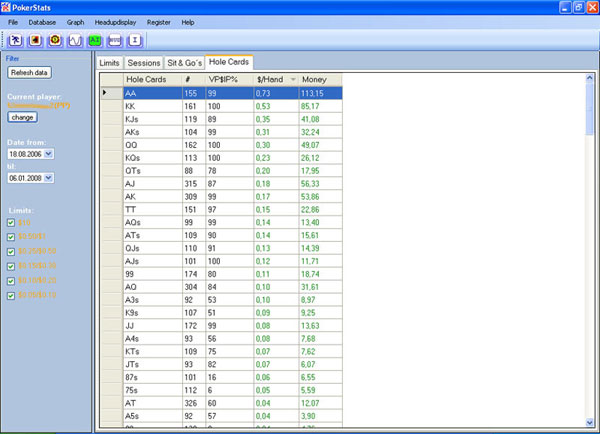Click the scrollbar down arrow

pos(590,423)
